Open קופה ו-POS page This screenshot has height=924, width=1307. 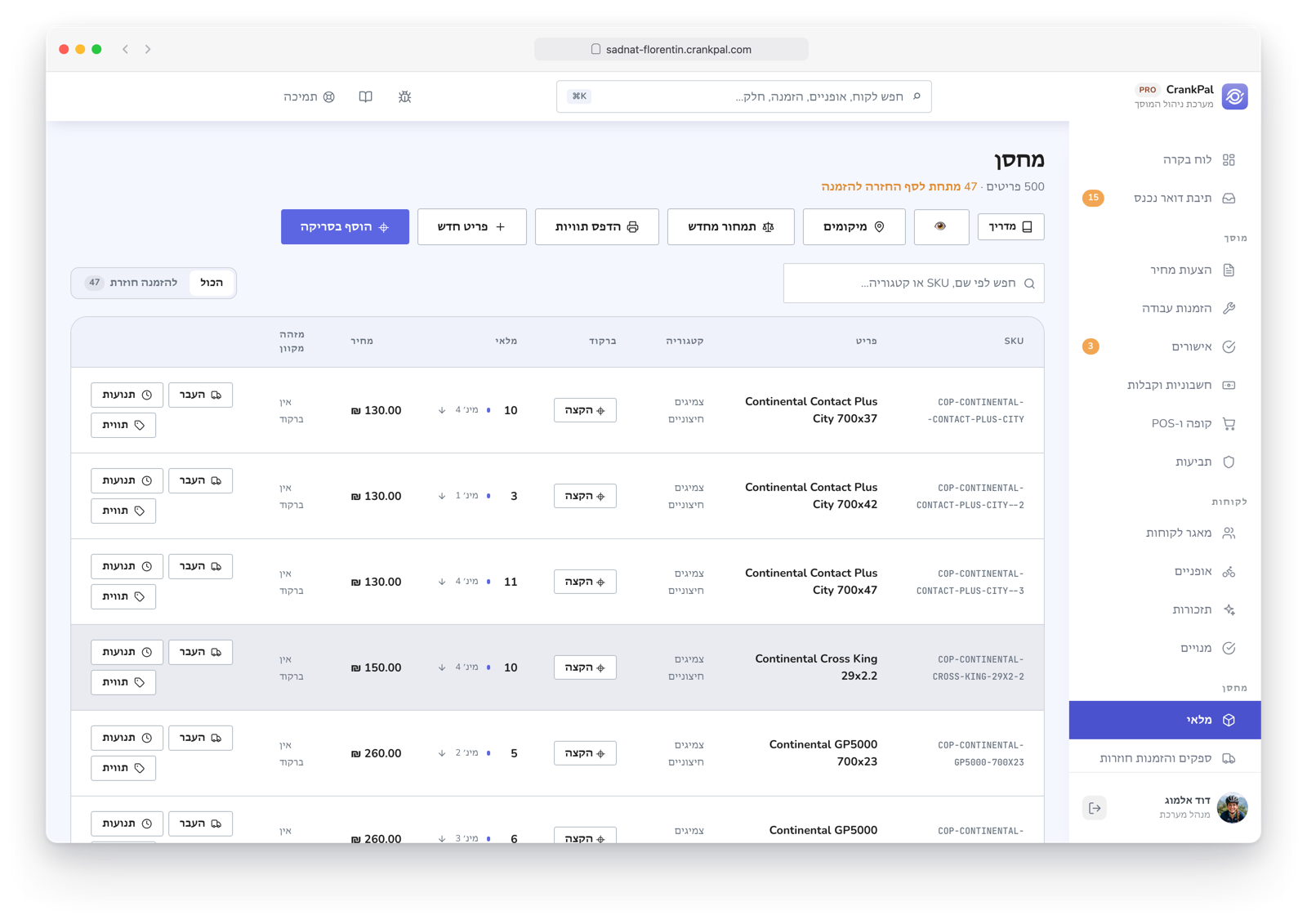pyautogui.click(x=1165, y=423)
